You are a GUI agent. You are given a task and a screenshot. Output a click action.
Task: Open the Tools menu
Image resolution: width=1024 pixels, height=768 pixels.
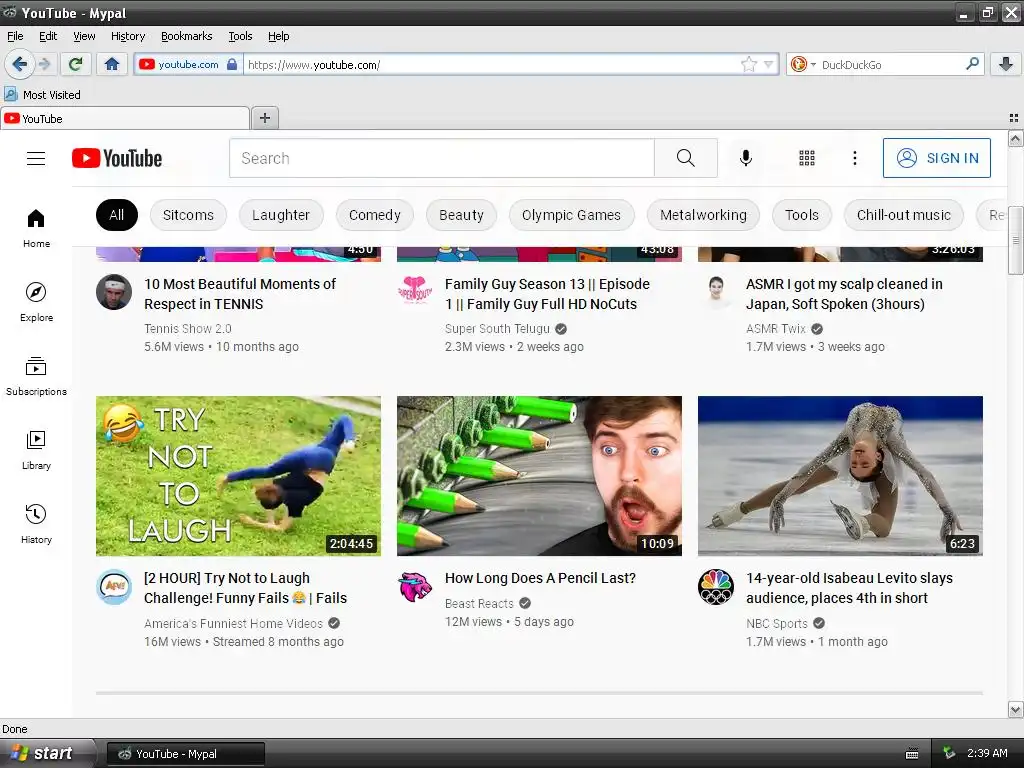click(x=240, y=36)
